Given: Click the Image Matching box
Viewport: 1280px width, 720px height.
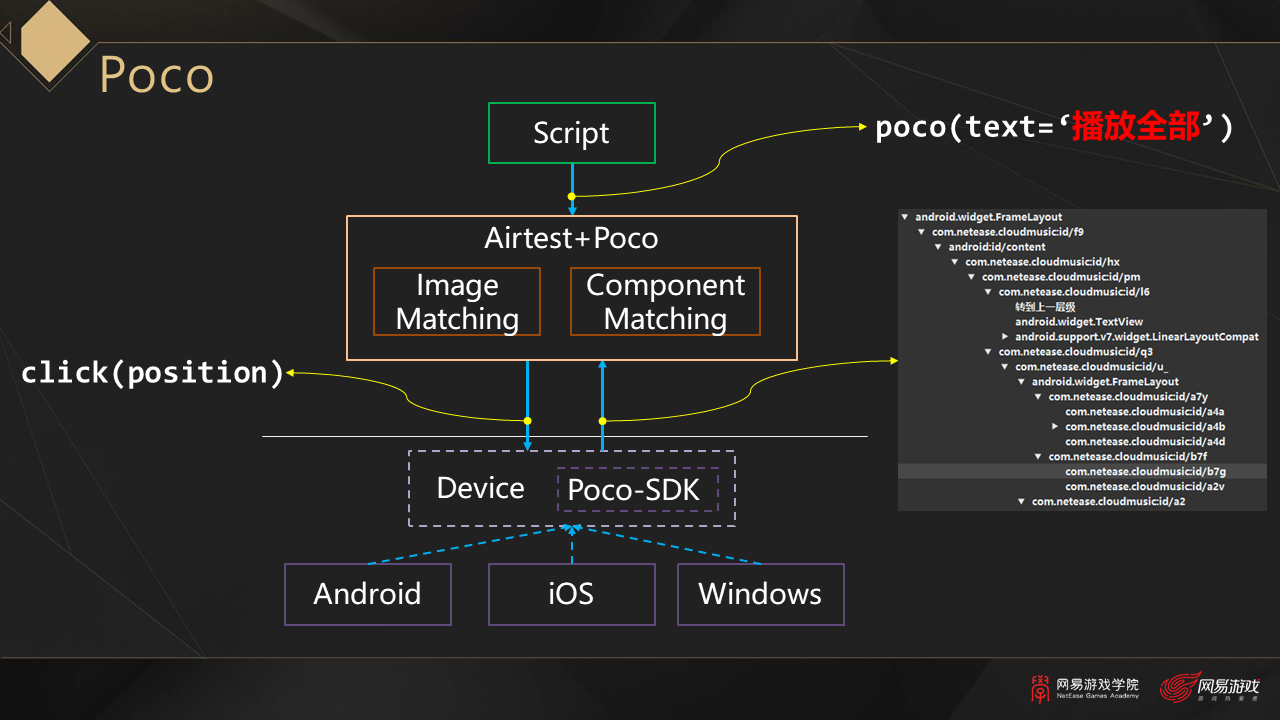Looking at the screenshot, I should [x=457, y=301].
